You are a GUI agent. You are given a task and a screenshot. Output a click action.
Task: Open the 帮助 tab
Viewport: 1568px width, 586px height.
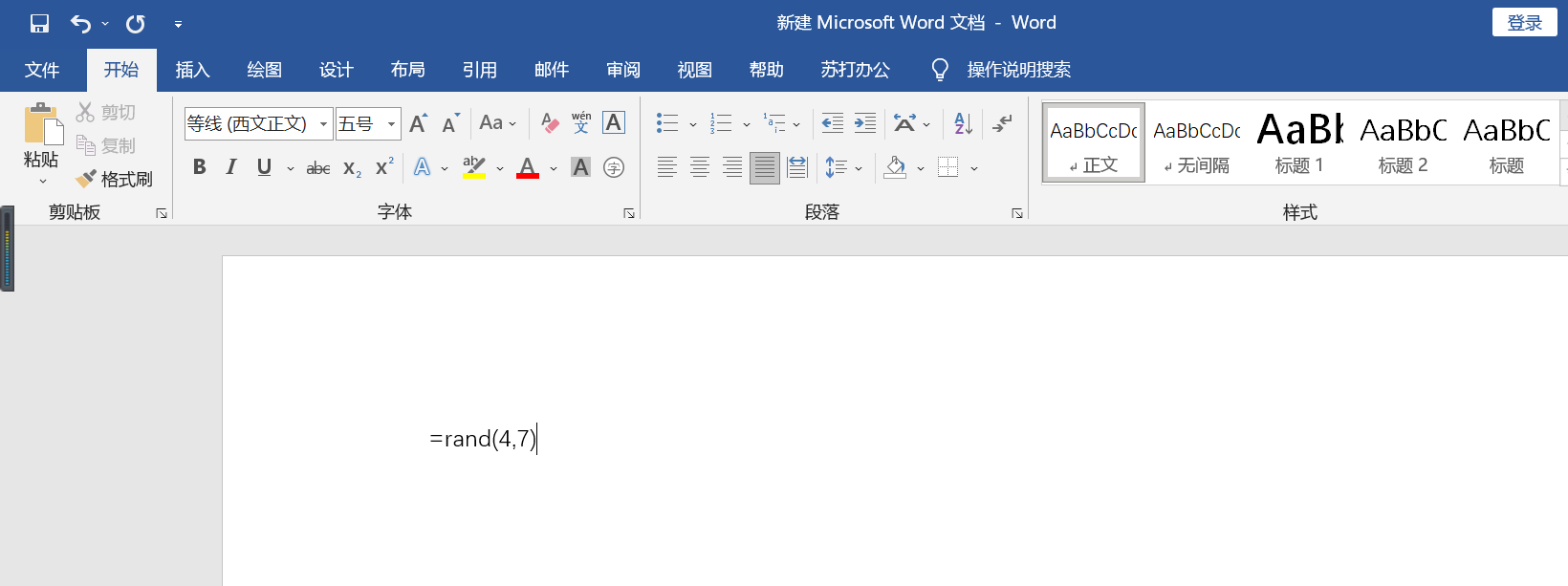pyautogui.click(x=766, y=70)
